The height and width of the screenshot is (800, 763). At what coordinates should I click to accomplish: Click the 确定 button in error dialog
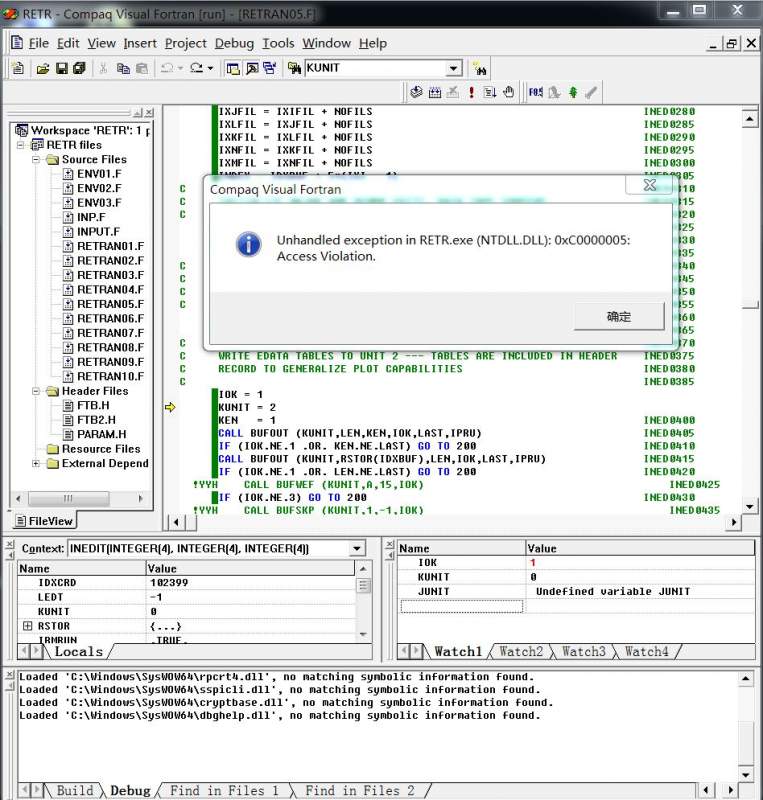click(x=619, y=316)
